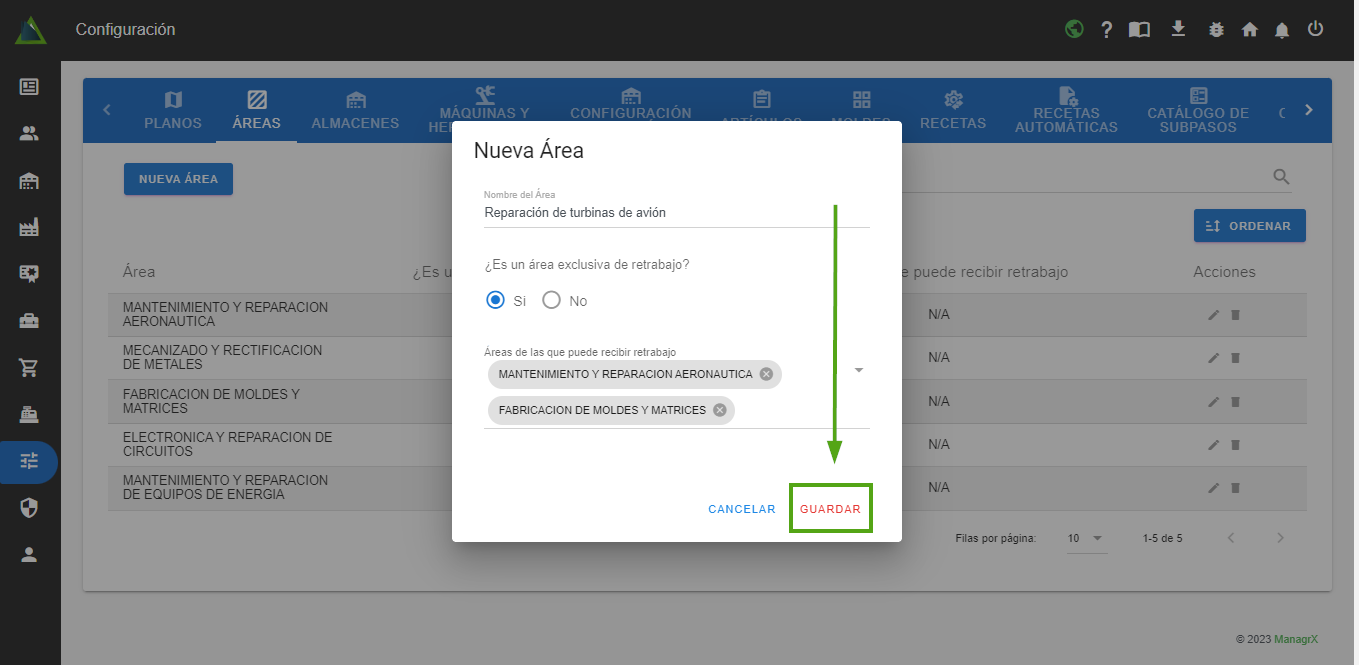Switch to the Planos tab
Viewport: 1359px width, 665px height.
(x=173, y=111)
